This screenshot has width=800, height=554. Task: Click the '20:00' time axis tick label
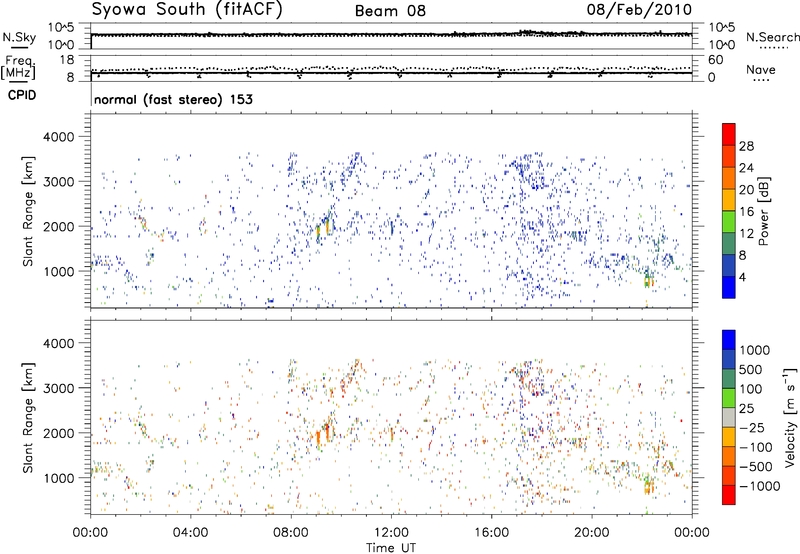pos(592,533)
